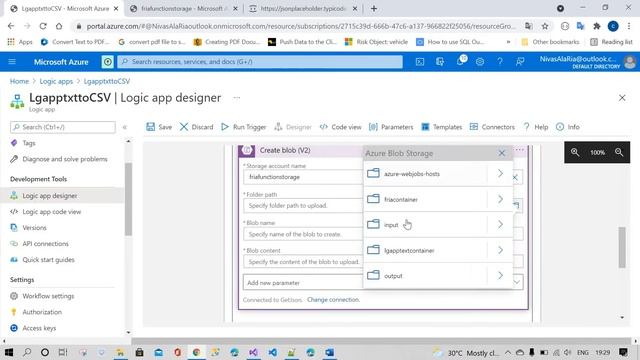Screen dimensions: 640x360
Task: Expand input folder chevron
Action: [500, 224]
